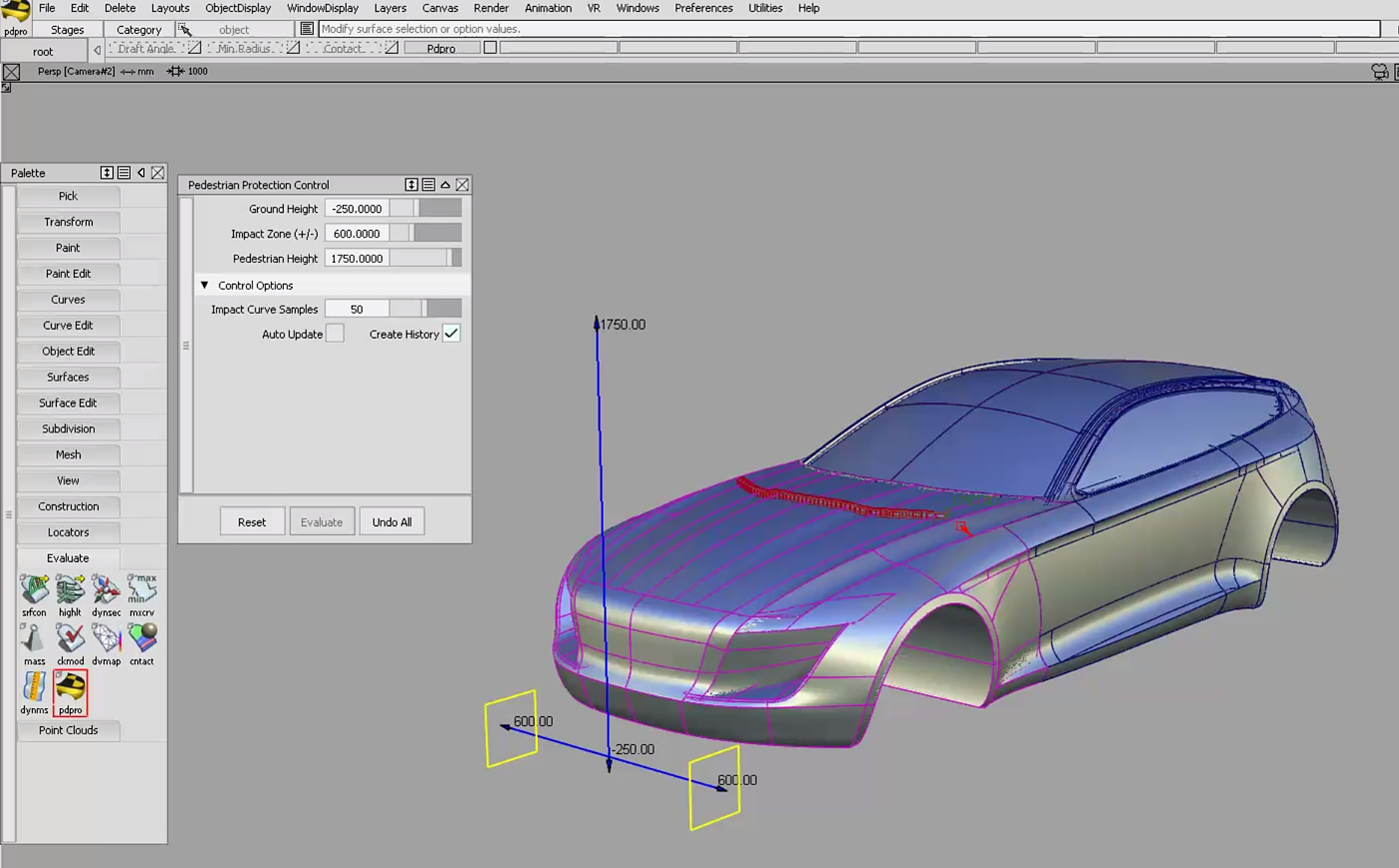Screen dimensions: 1399x868
Task: Open the ObjectDisplay menu
Action: pos(238,8)
